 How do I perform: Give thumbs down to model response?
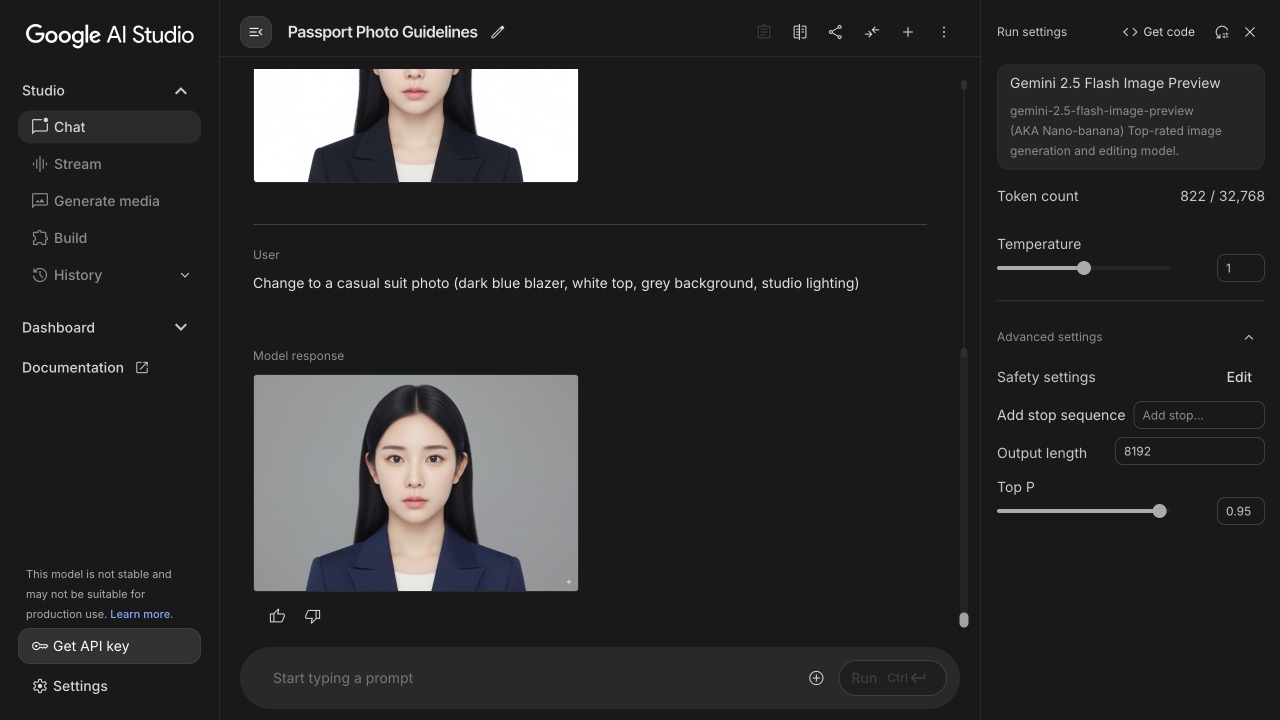[313, 616]
